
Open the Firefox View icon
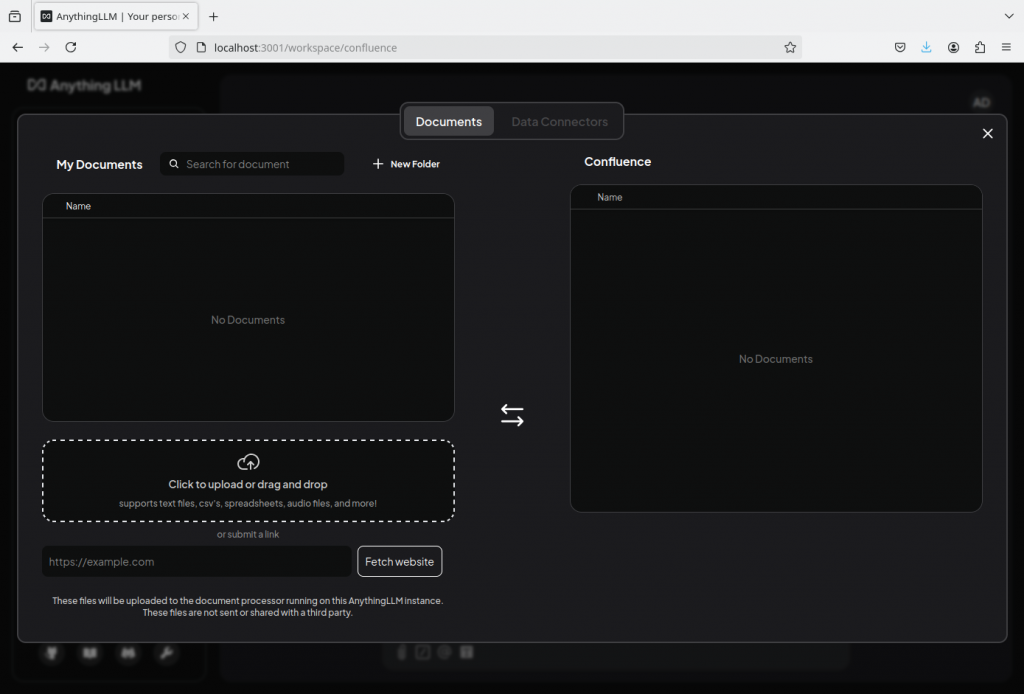click(15, 16)
